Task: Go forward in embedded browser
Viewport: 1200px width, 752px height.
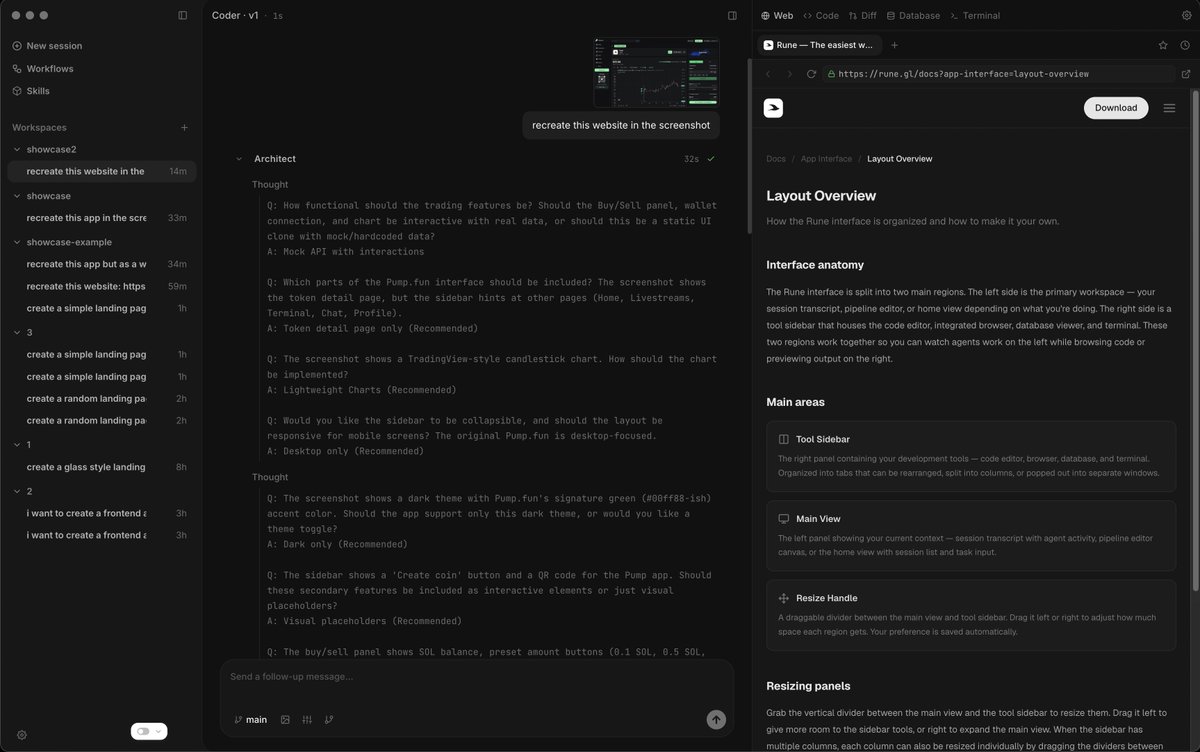Action: click(789, 74)
